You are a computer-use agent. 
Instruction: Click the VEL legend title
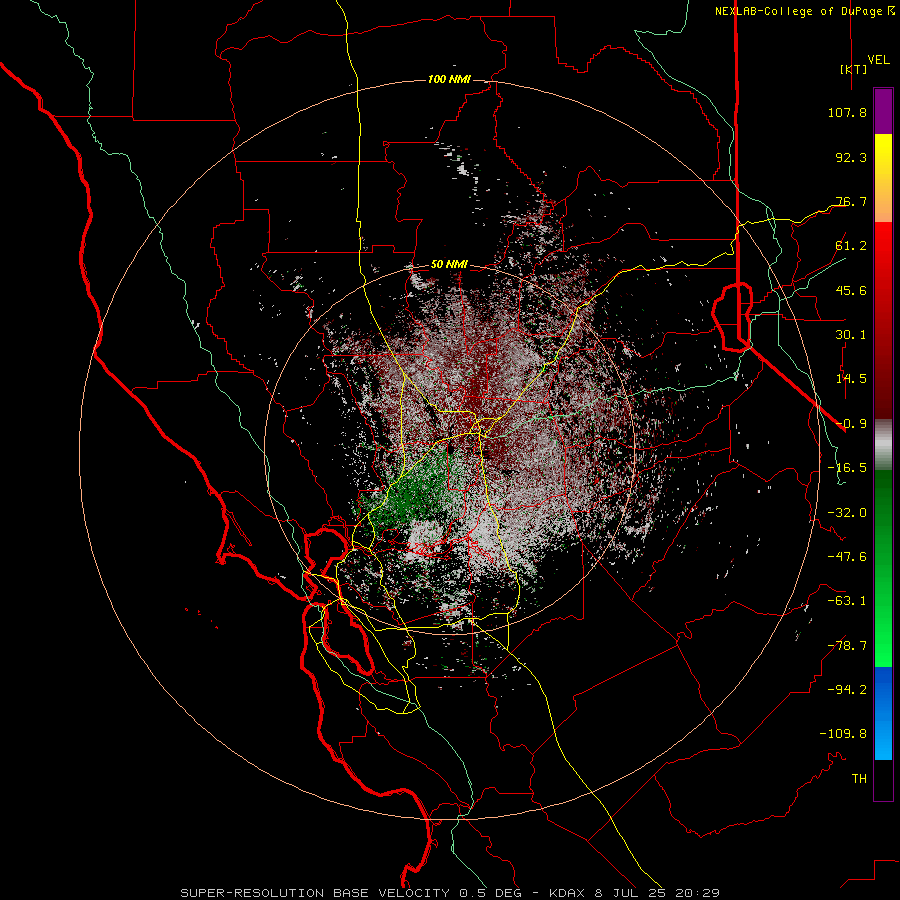pyautogui.click(x=878, y=59)
